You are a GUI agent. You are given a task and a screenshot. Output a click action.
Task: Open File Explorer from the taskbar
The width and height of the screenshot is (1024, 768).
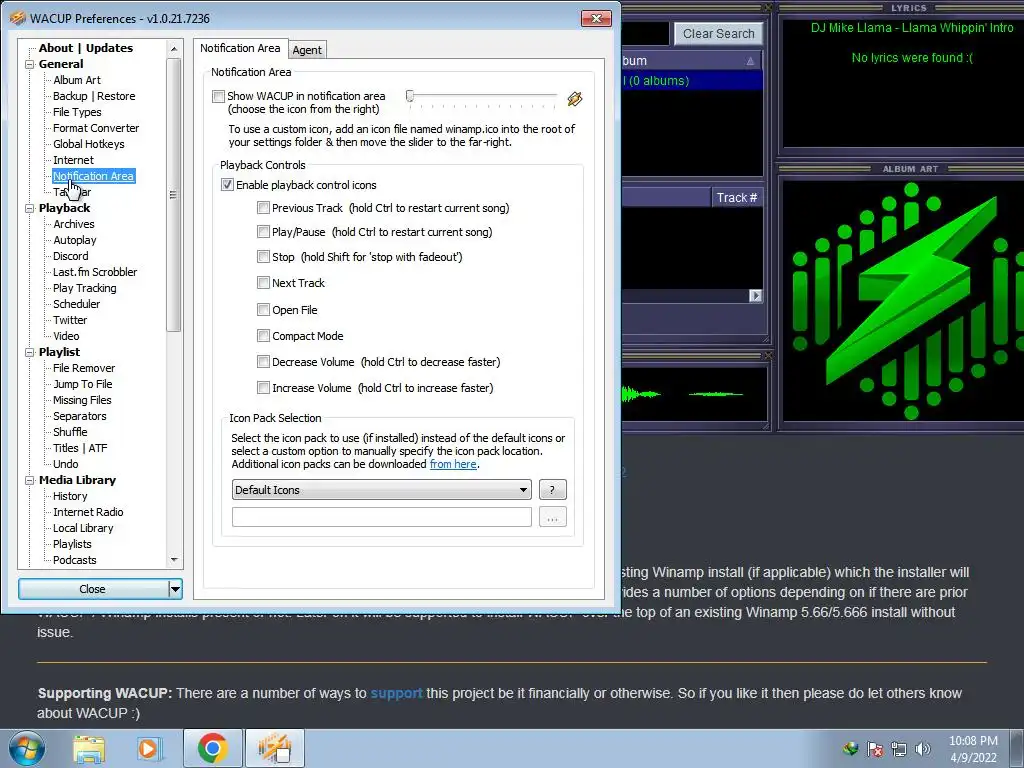point(89,748)
